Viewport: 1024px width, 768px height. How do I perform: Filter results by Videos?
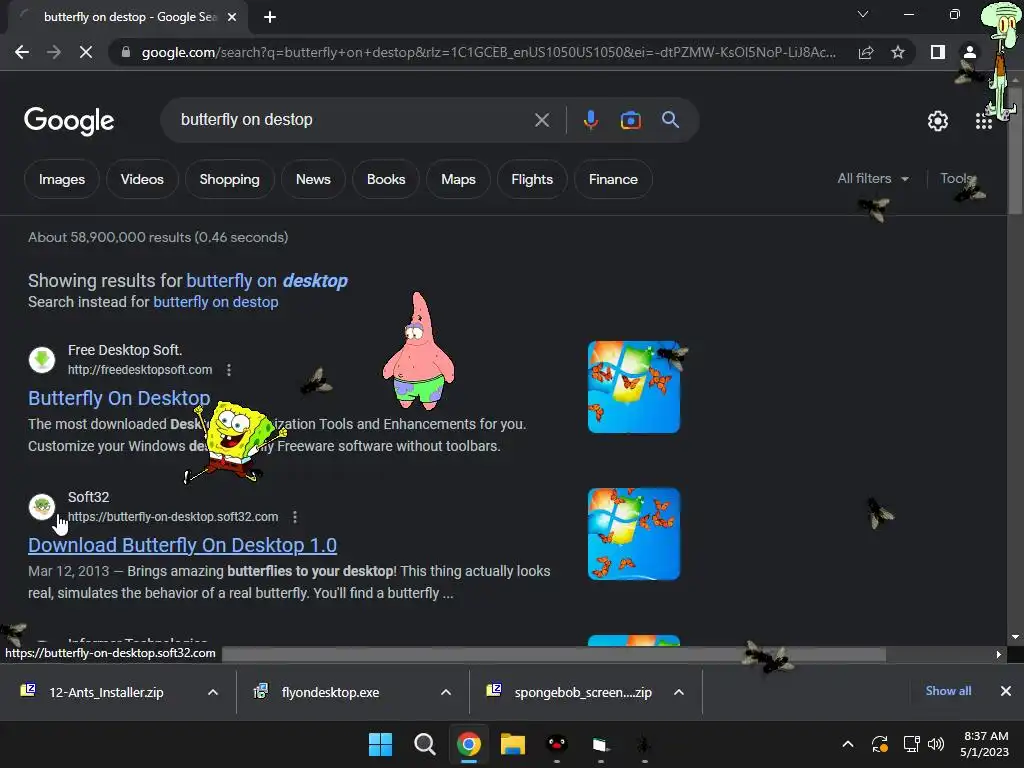(142, 179)
